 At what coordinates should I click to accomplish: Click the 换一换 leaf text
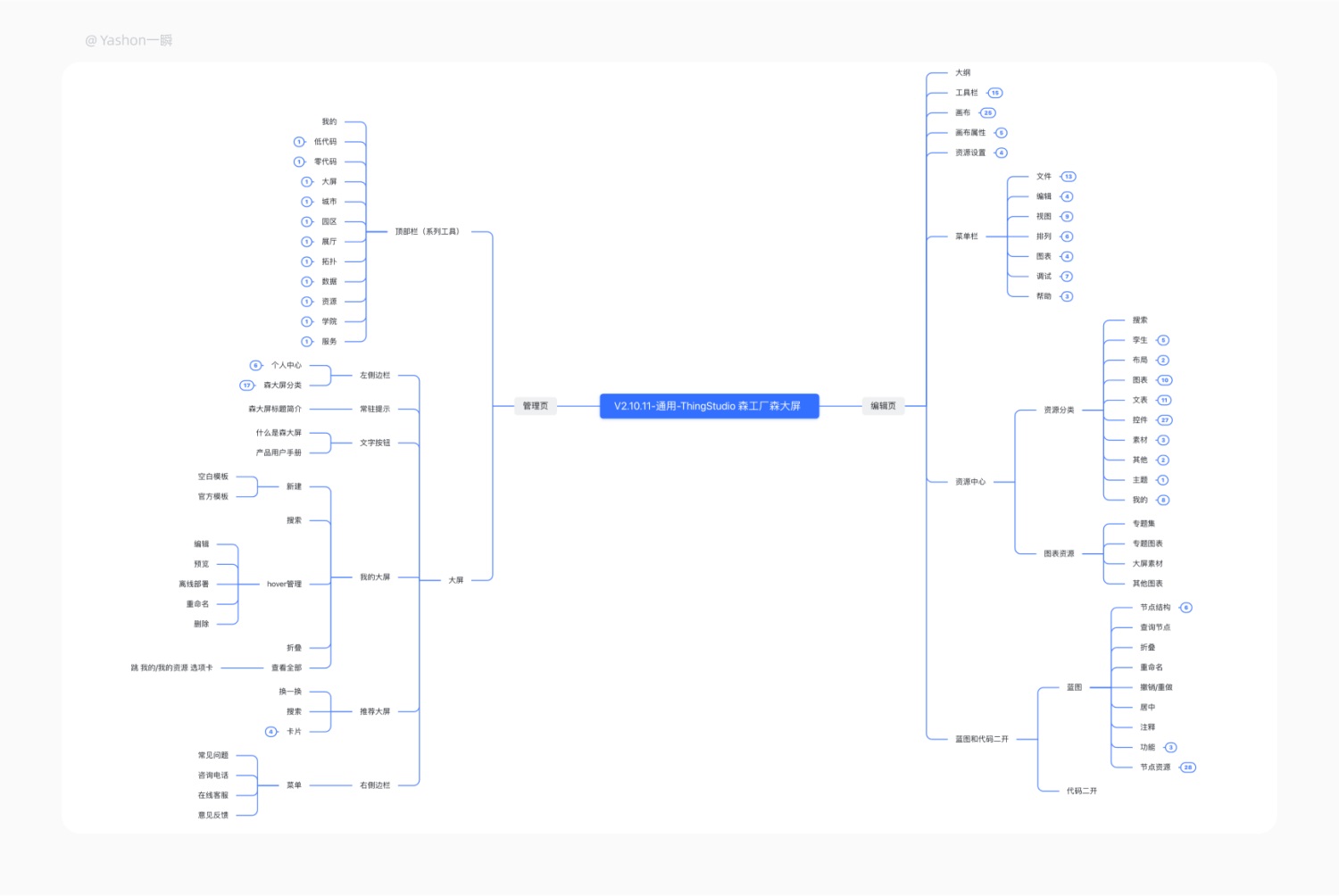click(290, 692)
